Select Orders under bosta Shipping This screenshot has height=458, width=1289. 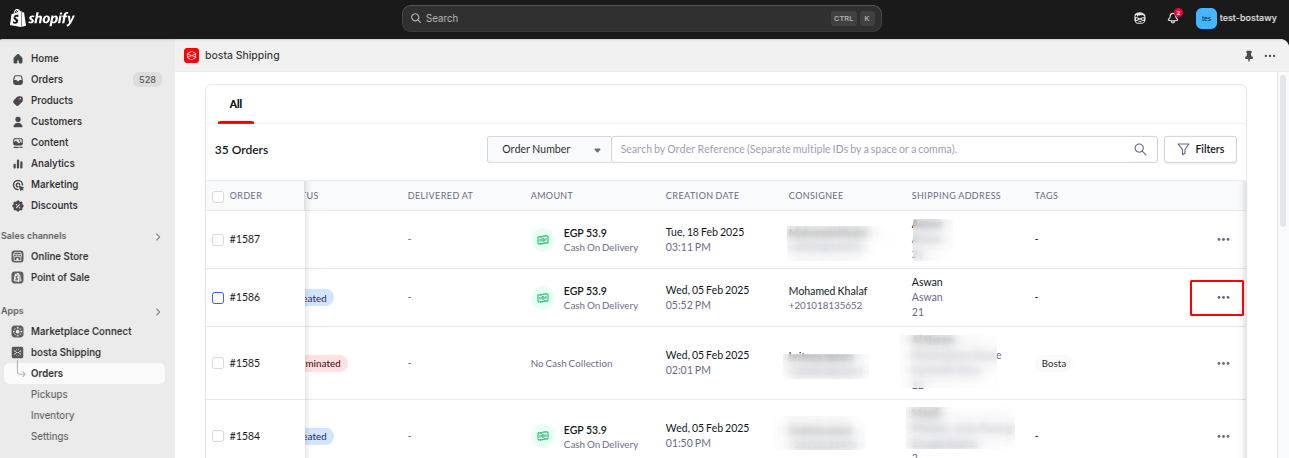(x=84, y=373)
